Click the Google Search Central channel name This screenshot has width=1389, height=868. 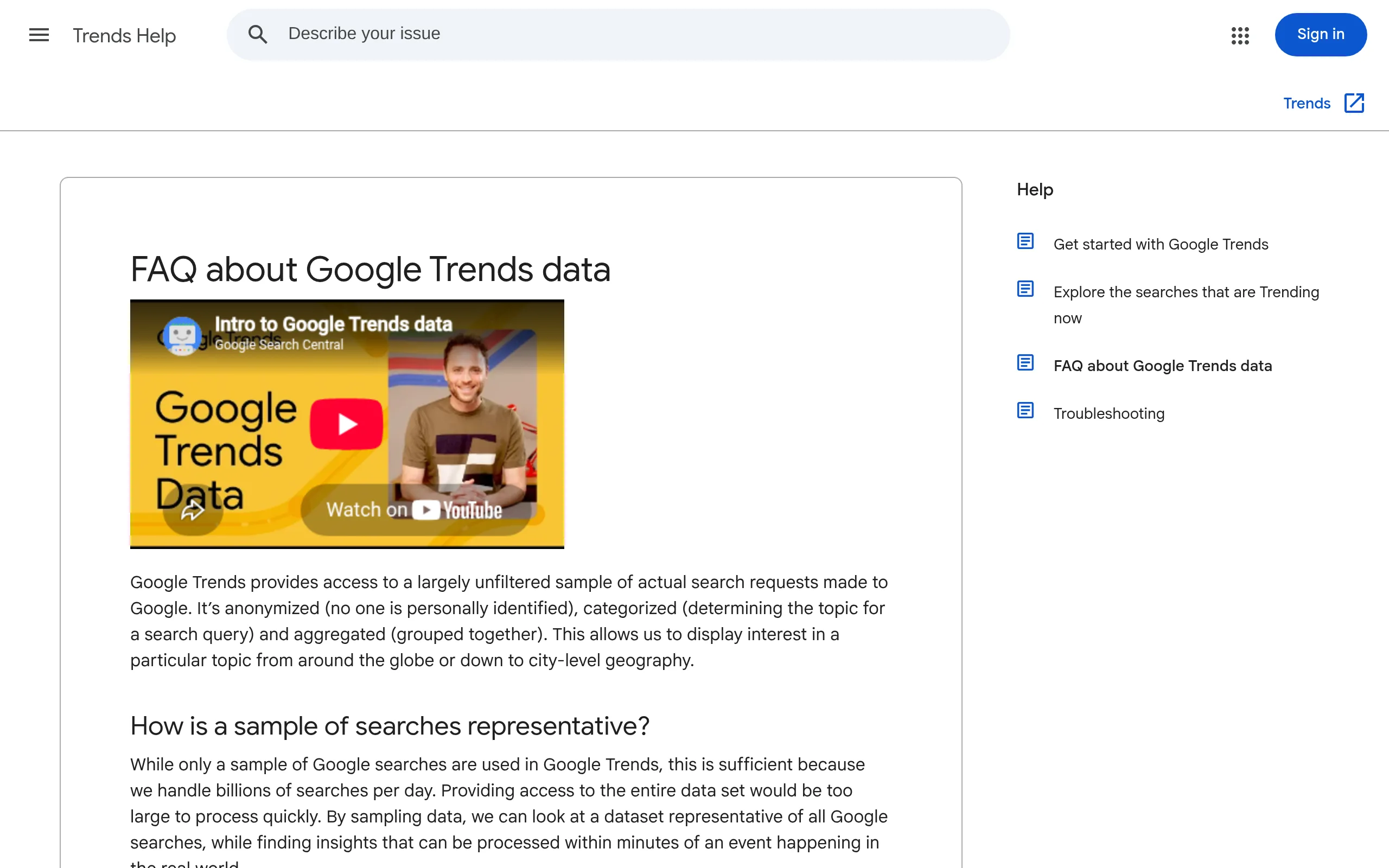point(279,344)
